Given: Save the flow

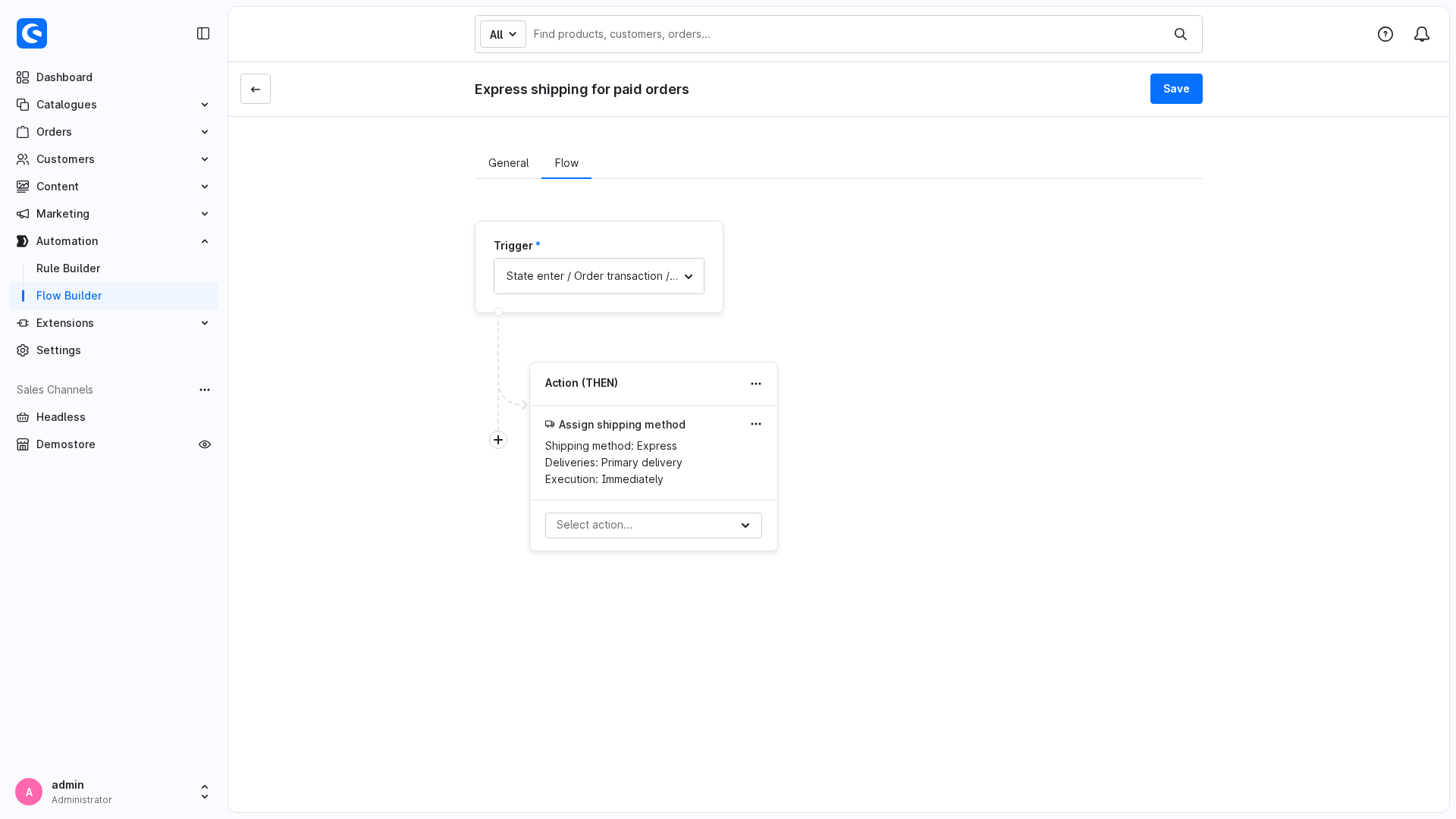Looking at the screenshot, I should point(1176,89).
